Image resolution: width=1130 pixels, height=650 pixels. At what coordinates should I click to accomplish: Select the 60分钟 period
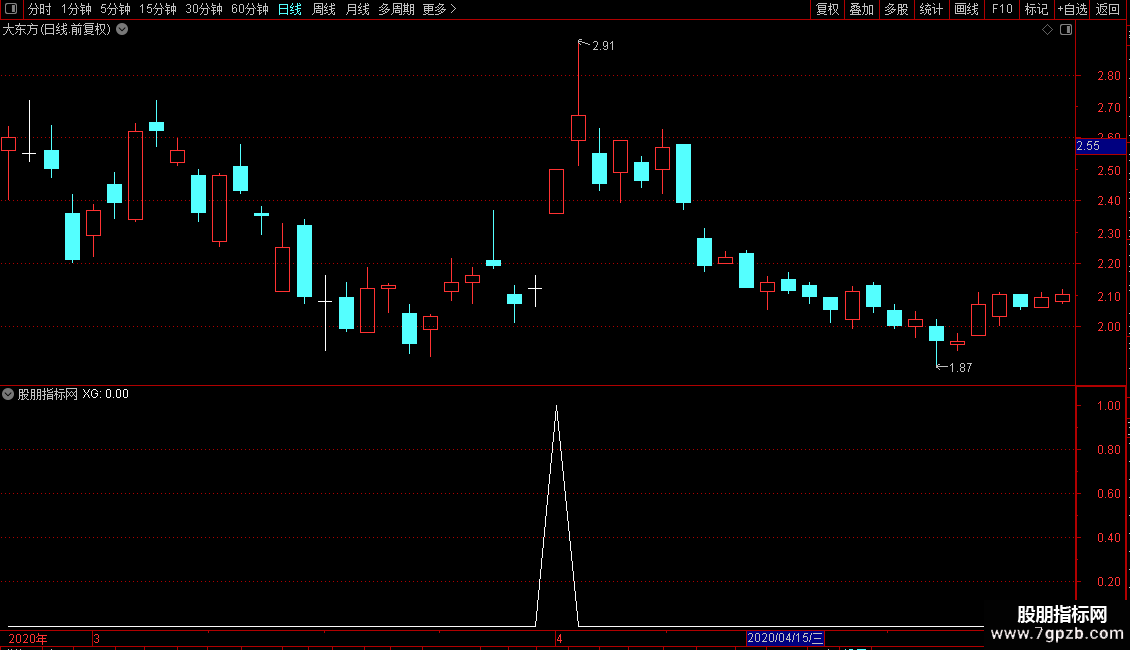(250, 9)
